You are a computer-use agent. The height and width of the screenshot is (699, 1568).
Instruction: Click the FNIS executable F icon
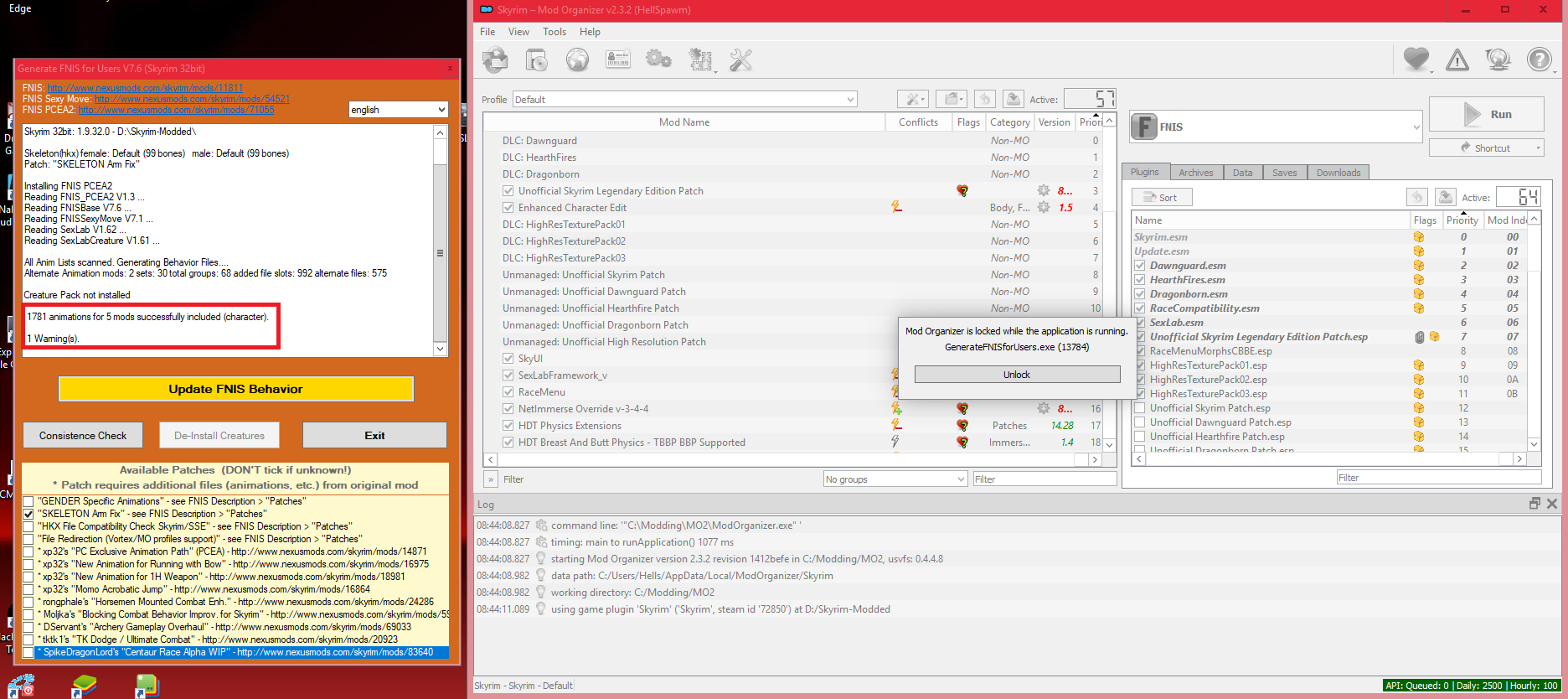1144,127
